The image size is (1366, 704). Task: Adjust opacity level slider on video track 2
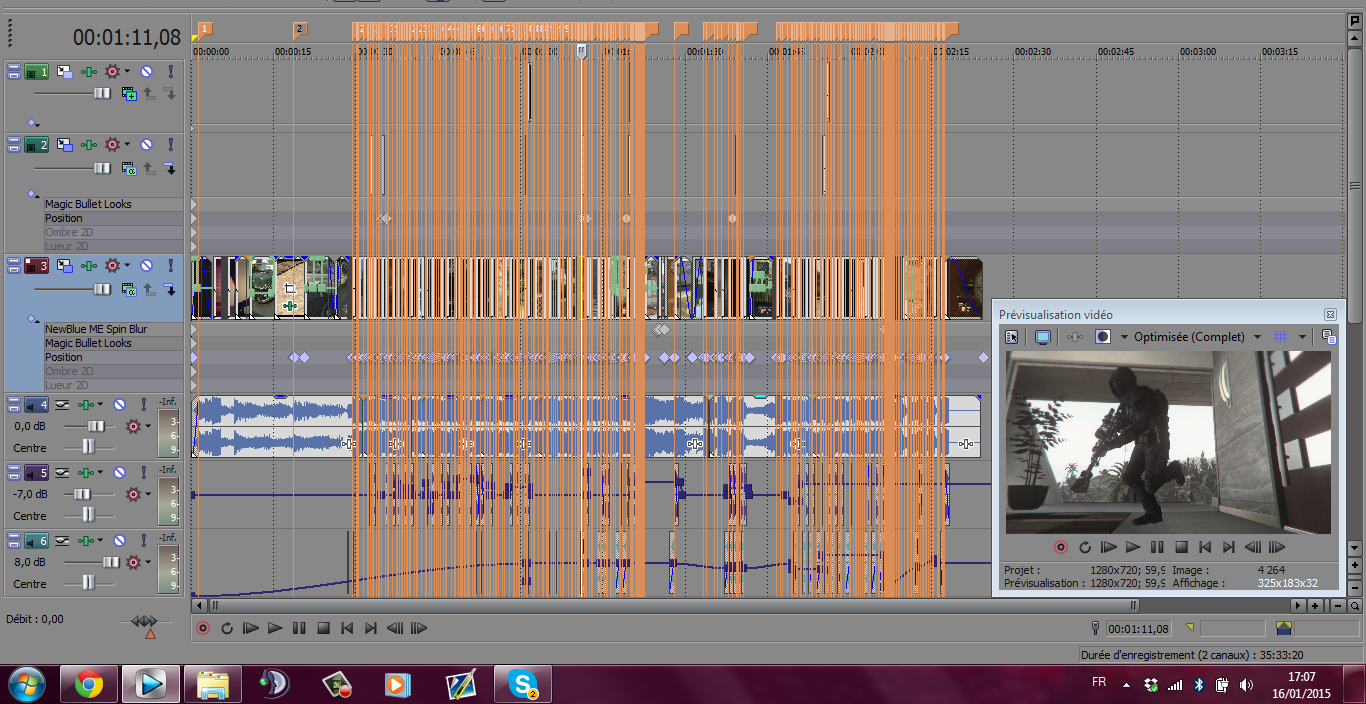coord(102,169)
